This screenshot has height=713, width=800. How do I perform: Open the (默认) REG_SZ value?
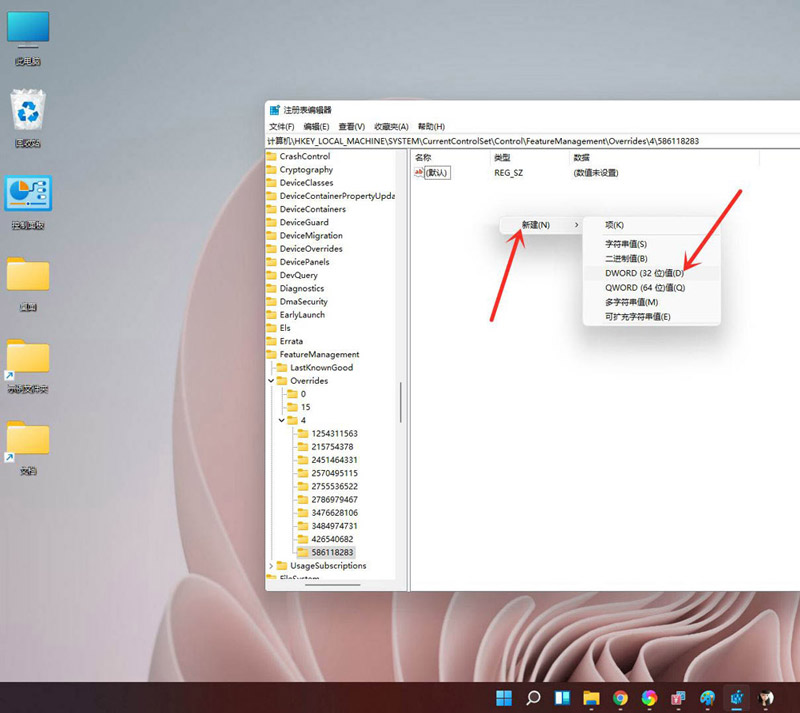[x=437, y=172]
